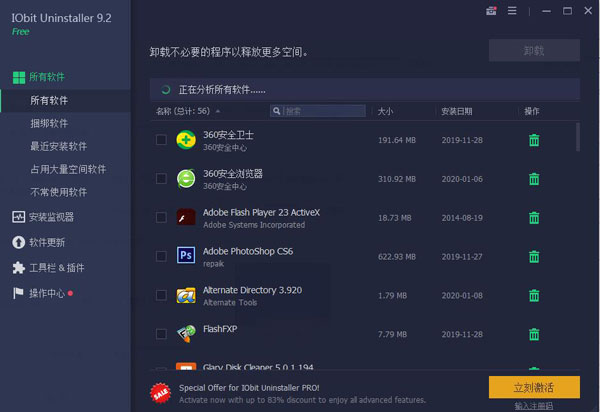The width and height of the screenshot is (600, 412).
Task: Click the 操作中心 flag icon
Action: click(18, 293)
